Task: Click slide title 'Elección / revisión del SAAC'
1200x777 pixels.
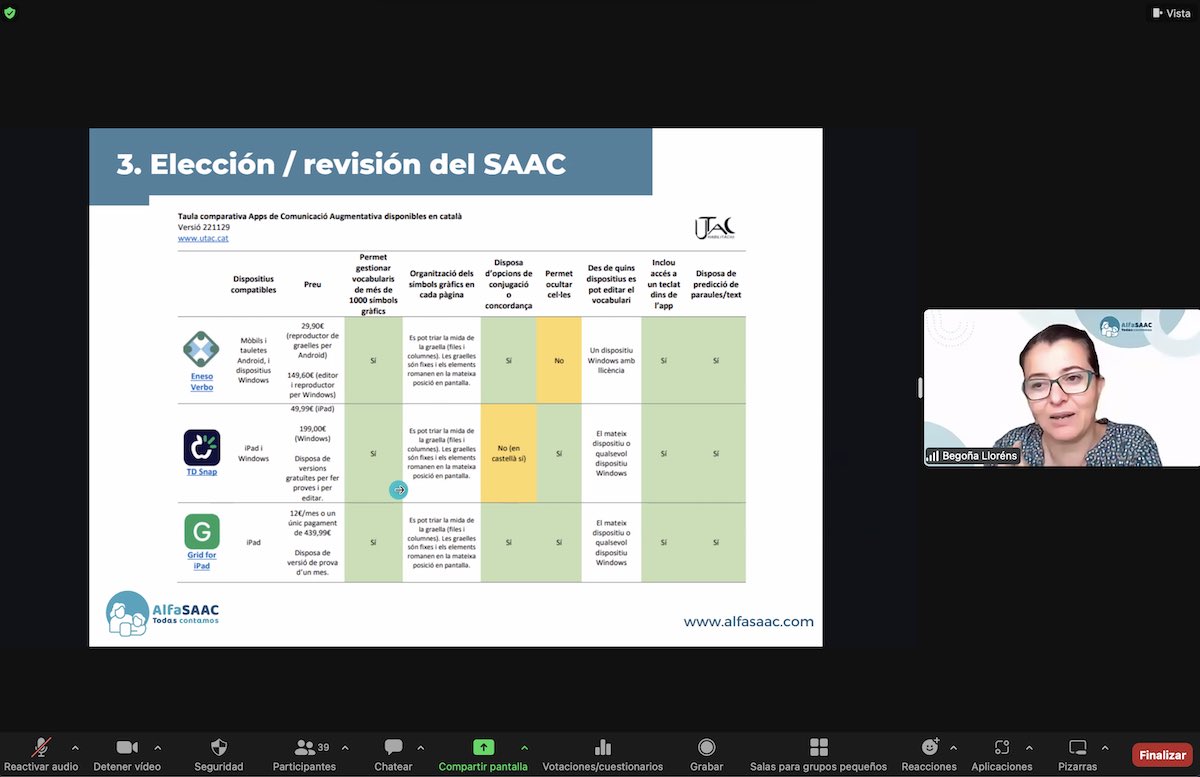Action: pos(341,165)
